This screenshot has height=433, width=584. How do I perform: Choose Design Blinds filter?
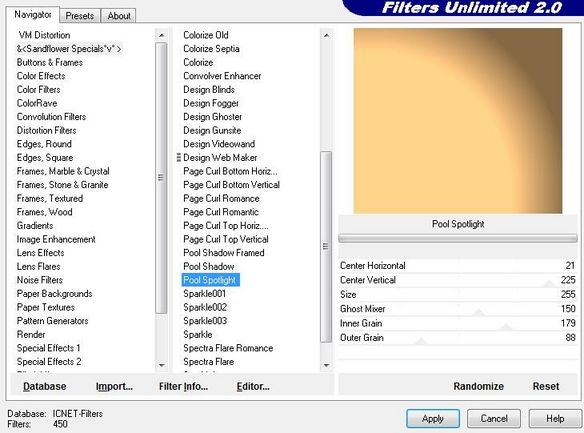point(209,89)
